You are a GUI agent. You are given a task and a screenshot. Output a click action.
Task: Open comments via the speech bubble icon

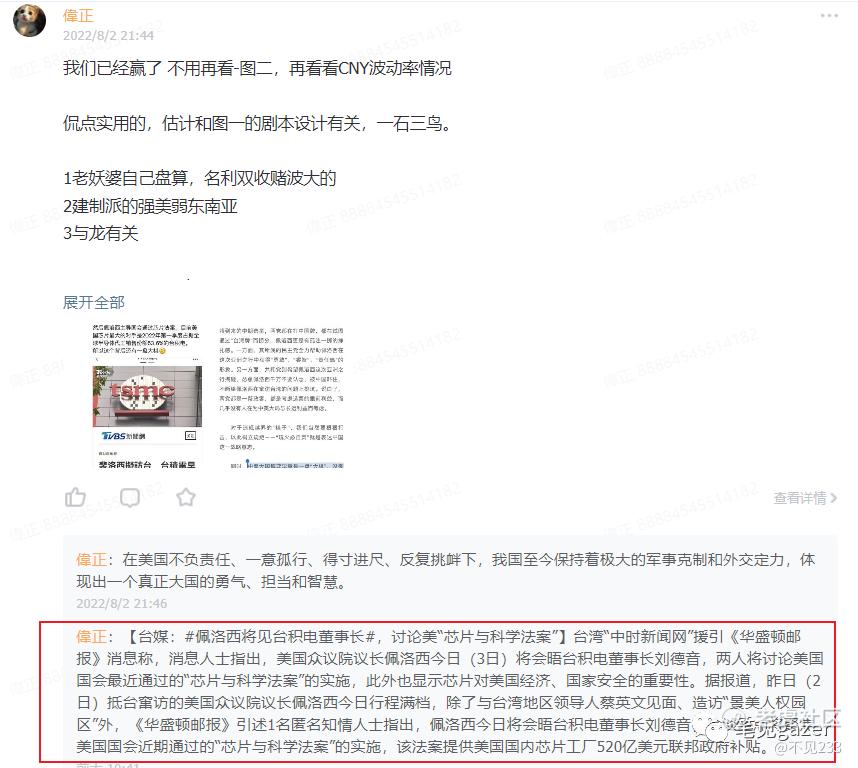click(x=130, y=498)
